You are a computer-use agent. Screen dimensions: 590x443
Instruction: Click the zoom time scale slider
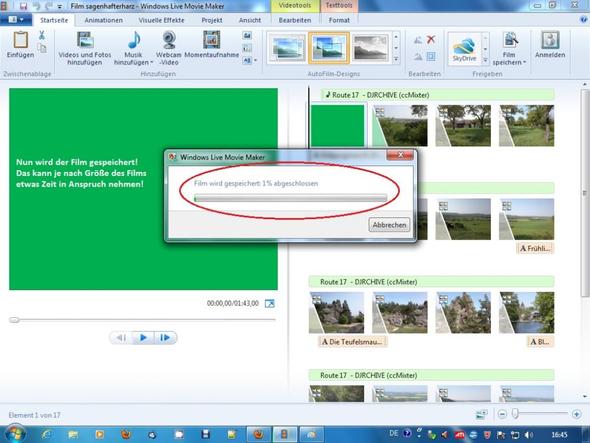pos(516,414)
